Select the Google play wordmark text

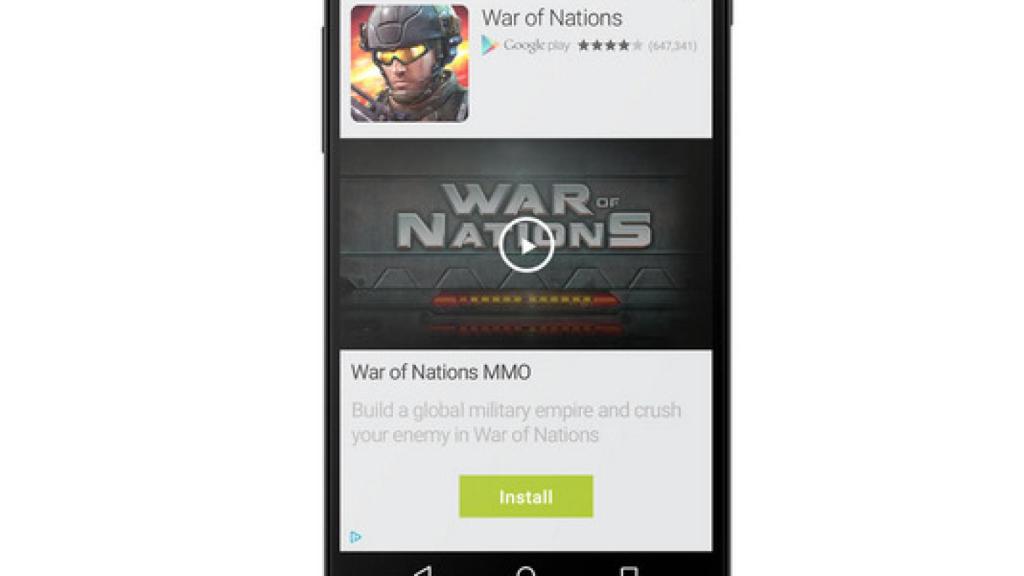pos(536,45)
